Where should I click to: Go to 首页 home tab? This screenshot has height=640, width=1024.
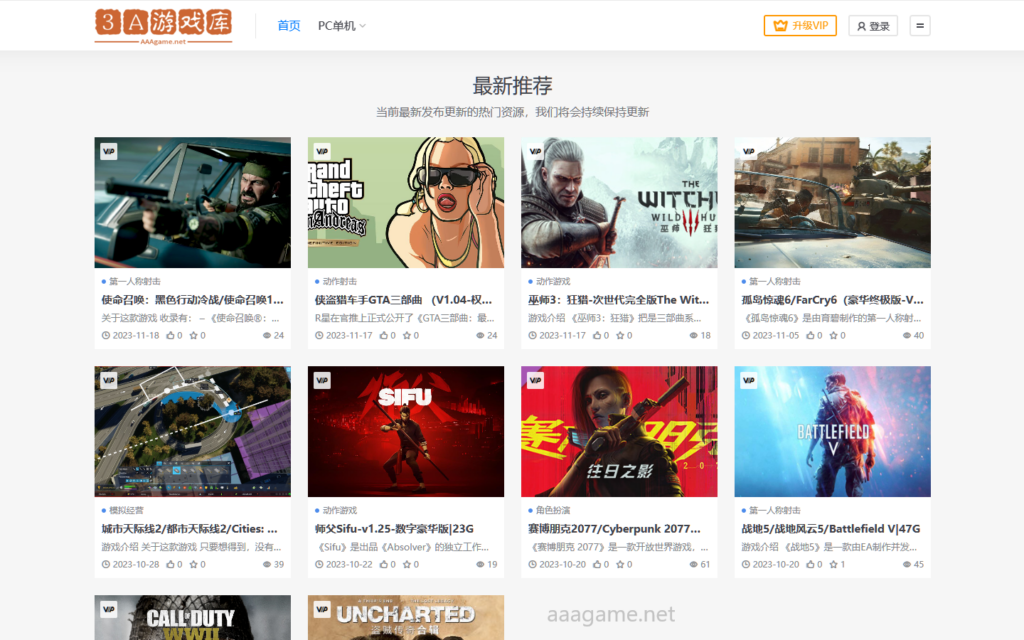(289, 25)
